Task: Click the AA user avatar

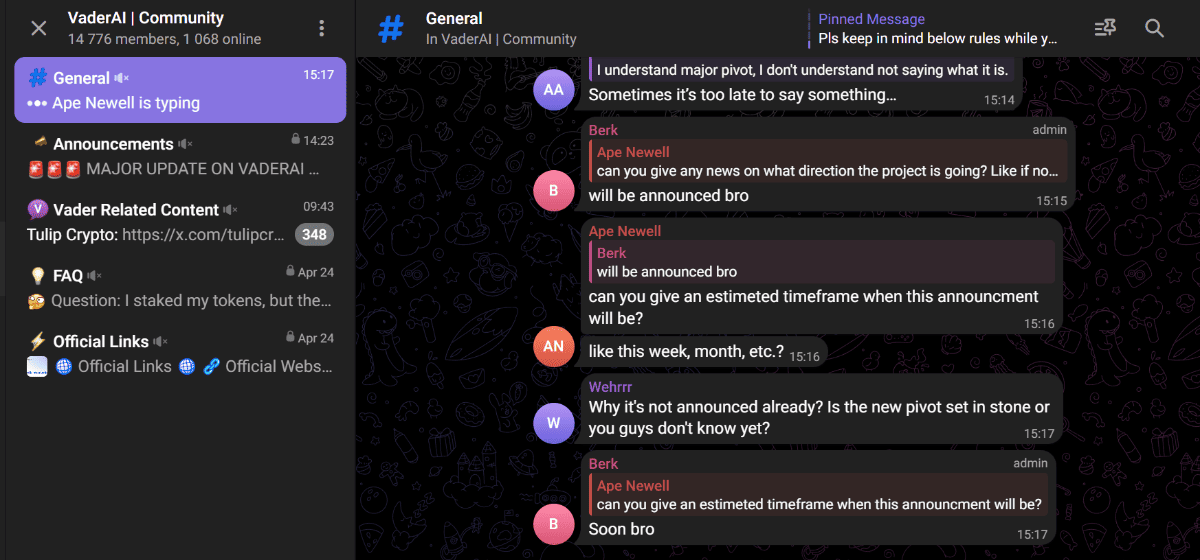Action: point(554,90)
